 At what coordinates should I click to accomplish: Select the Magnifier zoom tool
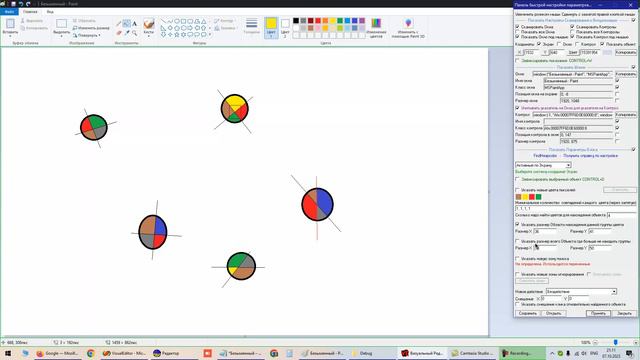(134, 33)
